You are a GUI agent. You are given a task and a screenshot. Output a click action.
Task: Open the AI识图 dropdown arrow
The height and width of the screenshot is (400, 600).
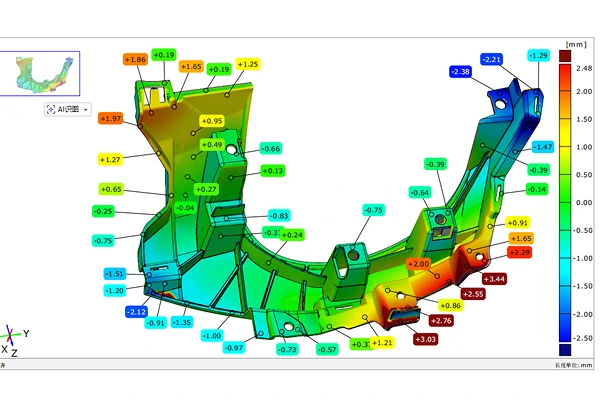(x=86, y=110)
